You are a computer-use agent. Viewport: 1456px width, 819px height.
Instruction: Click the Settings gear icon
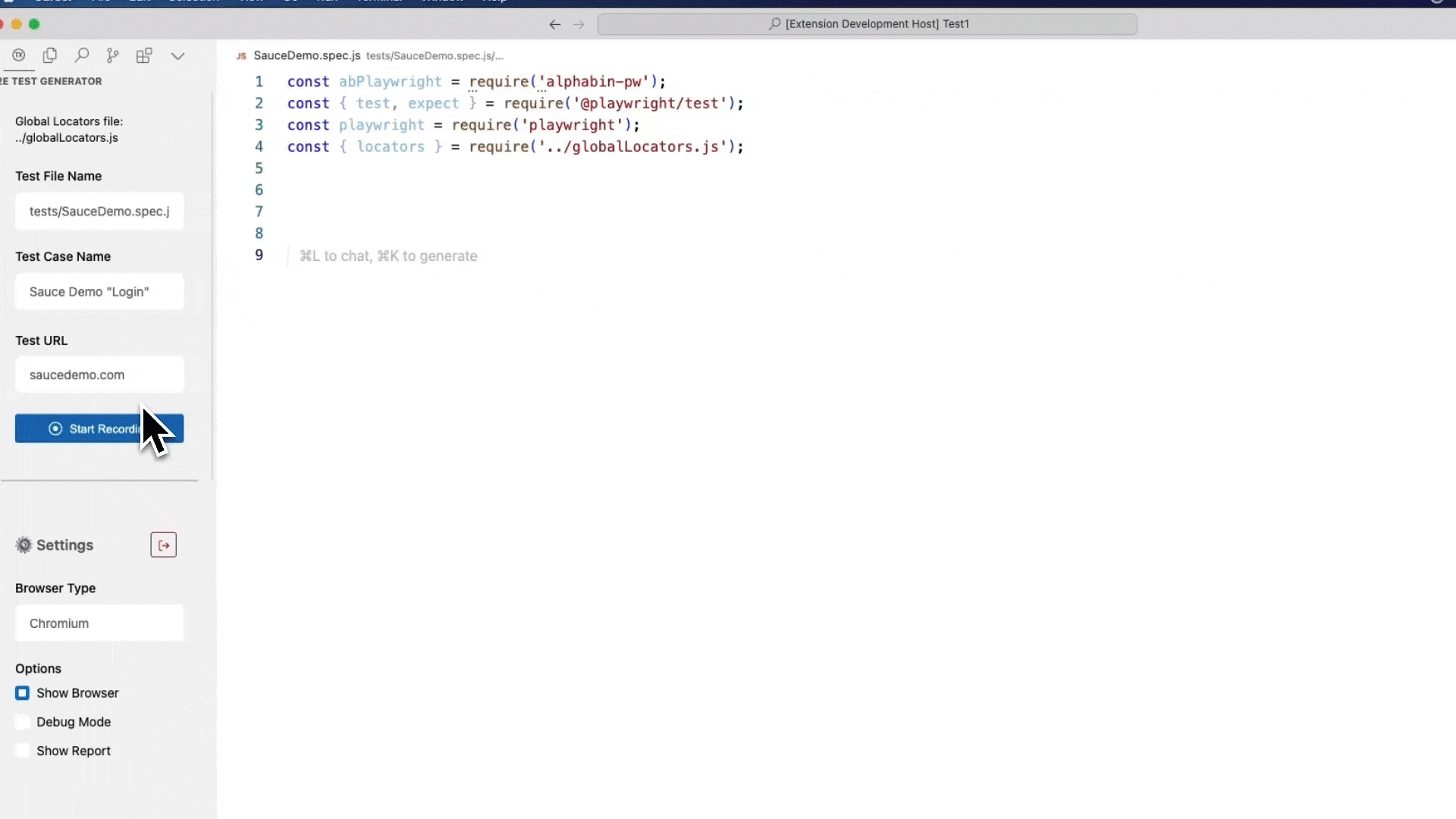(24, 545)
